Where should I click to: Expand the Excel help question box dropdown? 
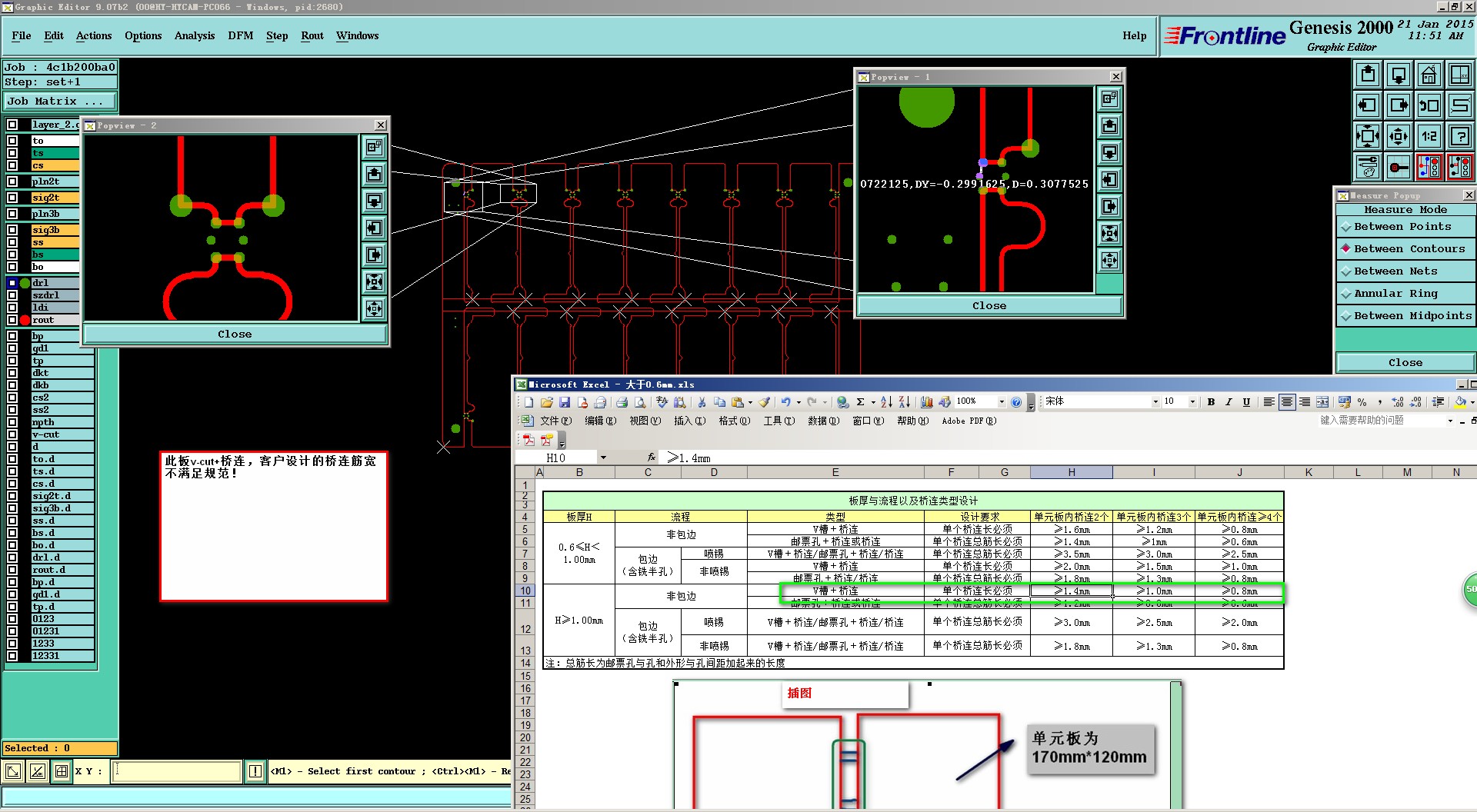click(x=1450, y=421)
